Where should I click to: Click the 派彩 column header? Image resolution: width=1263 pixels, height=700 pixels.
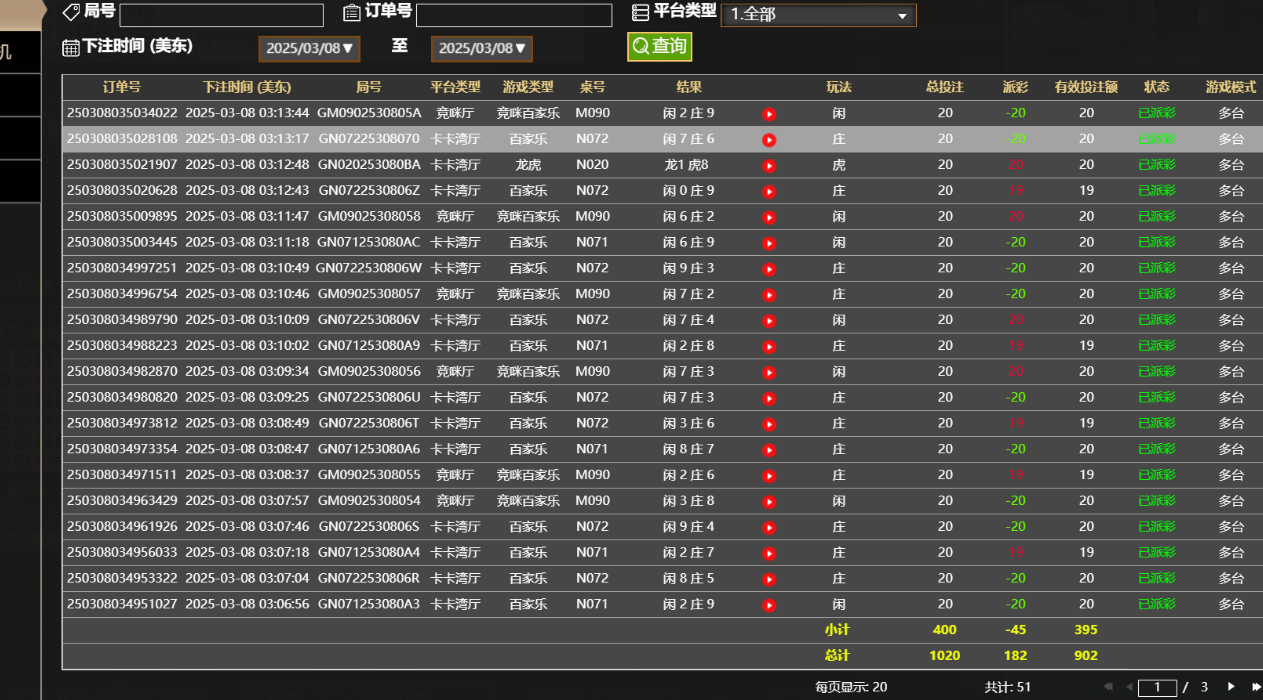tap(1015, 87)
